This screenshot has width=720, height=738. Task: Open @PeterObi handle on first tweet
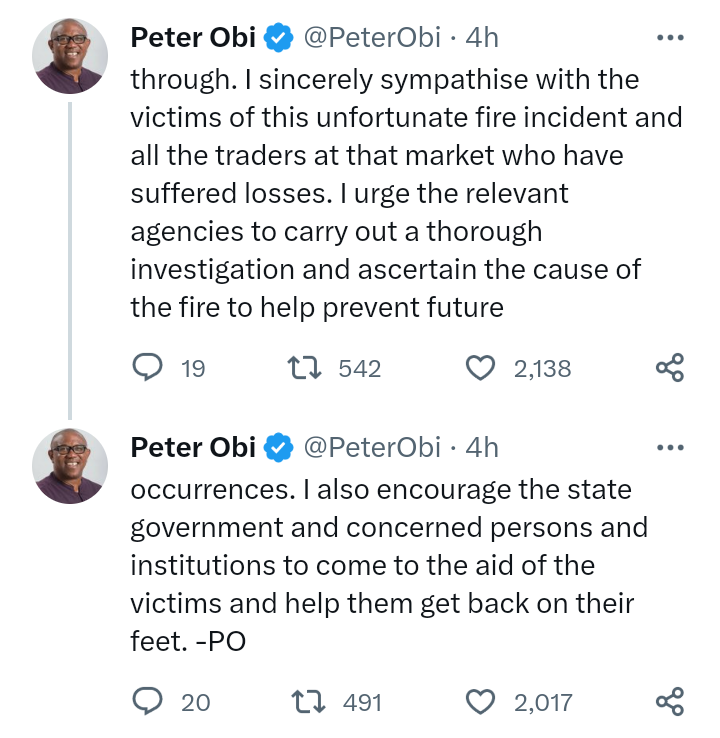click(370, 38)
